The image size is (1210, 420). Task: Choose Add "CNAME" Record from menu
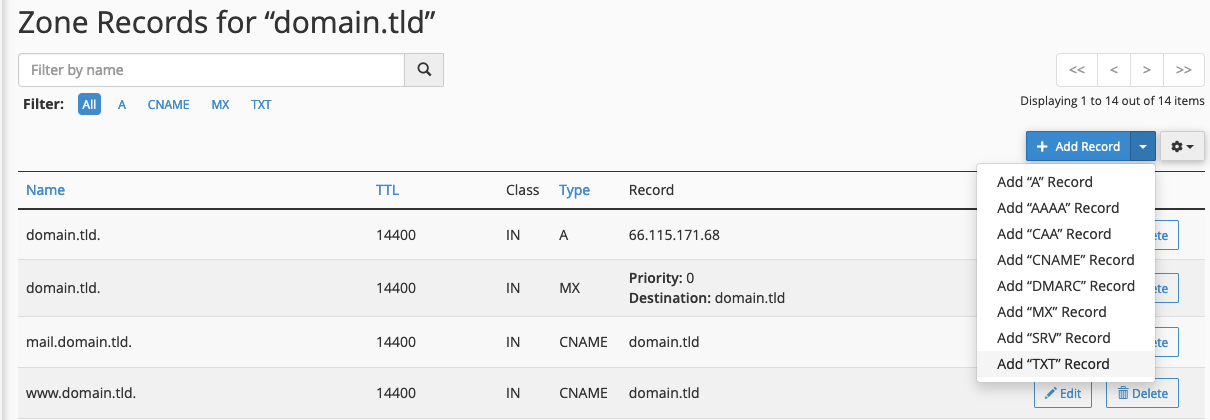click(x=1065, y=260)
